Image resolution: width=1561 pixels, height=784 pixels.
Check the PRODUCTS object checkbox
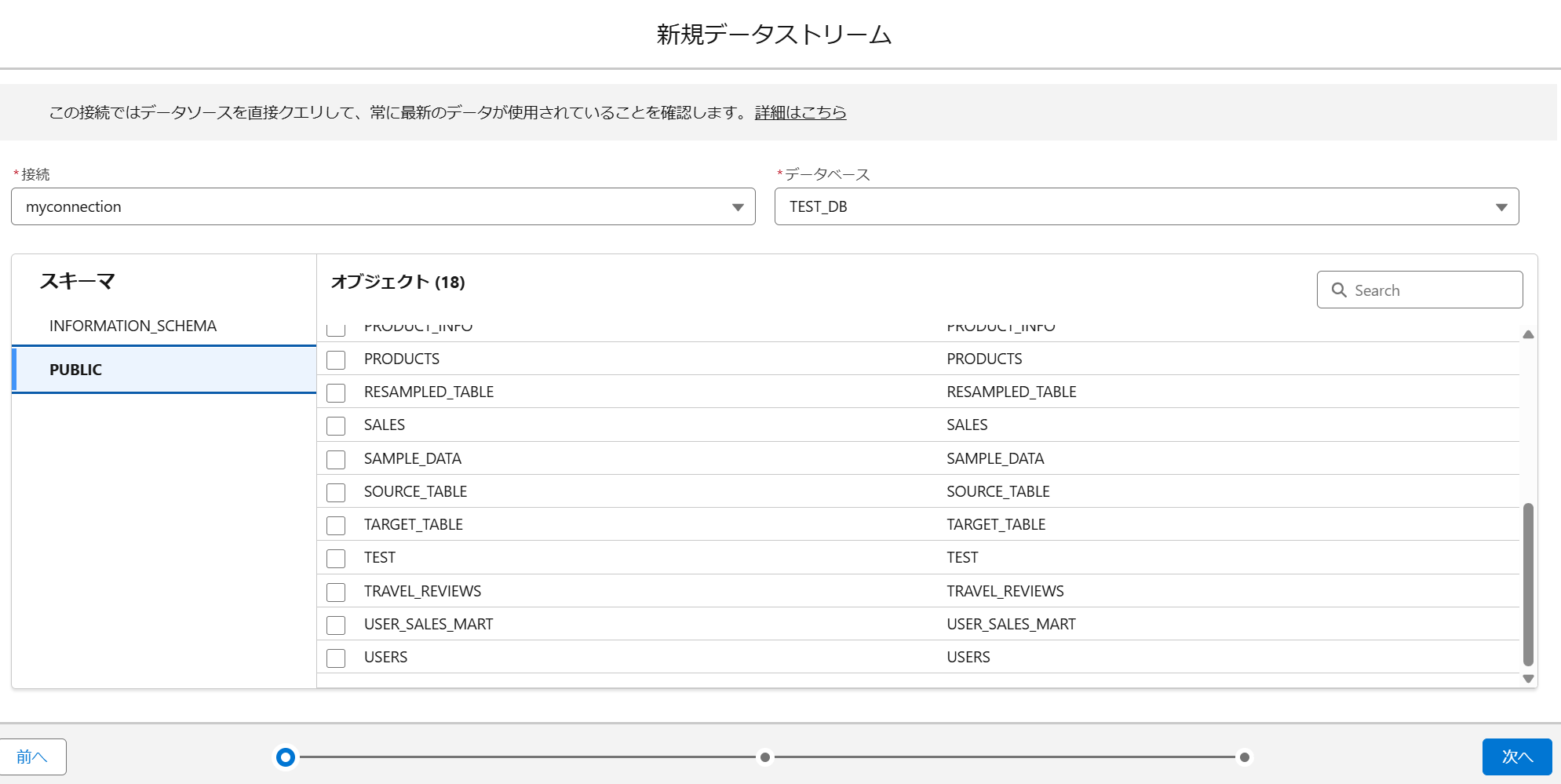pos(336,360)
